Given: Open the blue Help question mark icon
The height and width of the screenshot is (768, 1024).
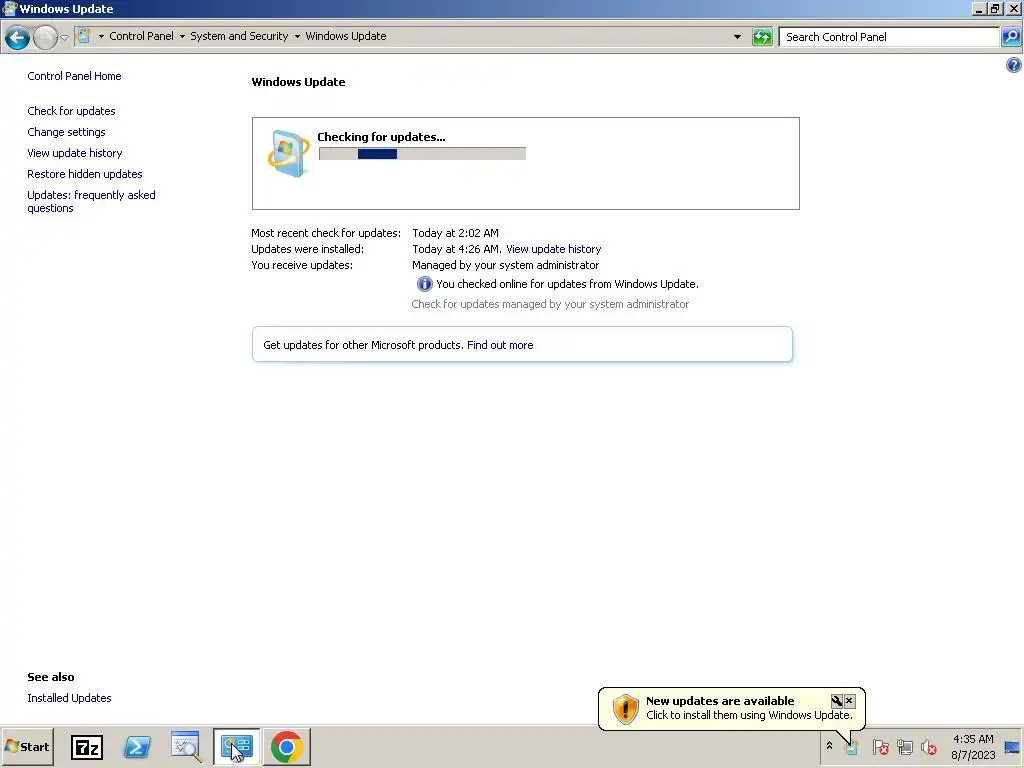Looking at the screenshot, I should (1014, 65).
